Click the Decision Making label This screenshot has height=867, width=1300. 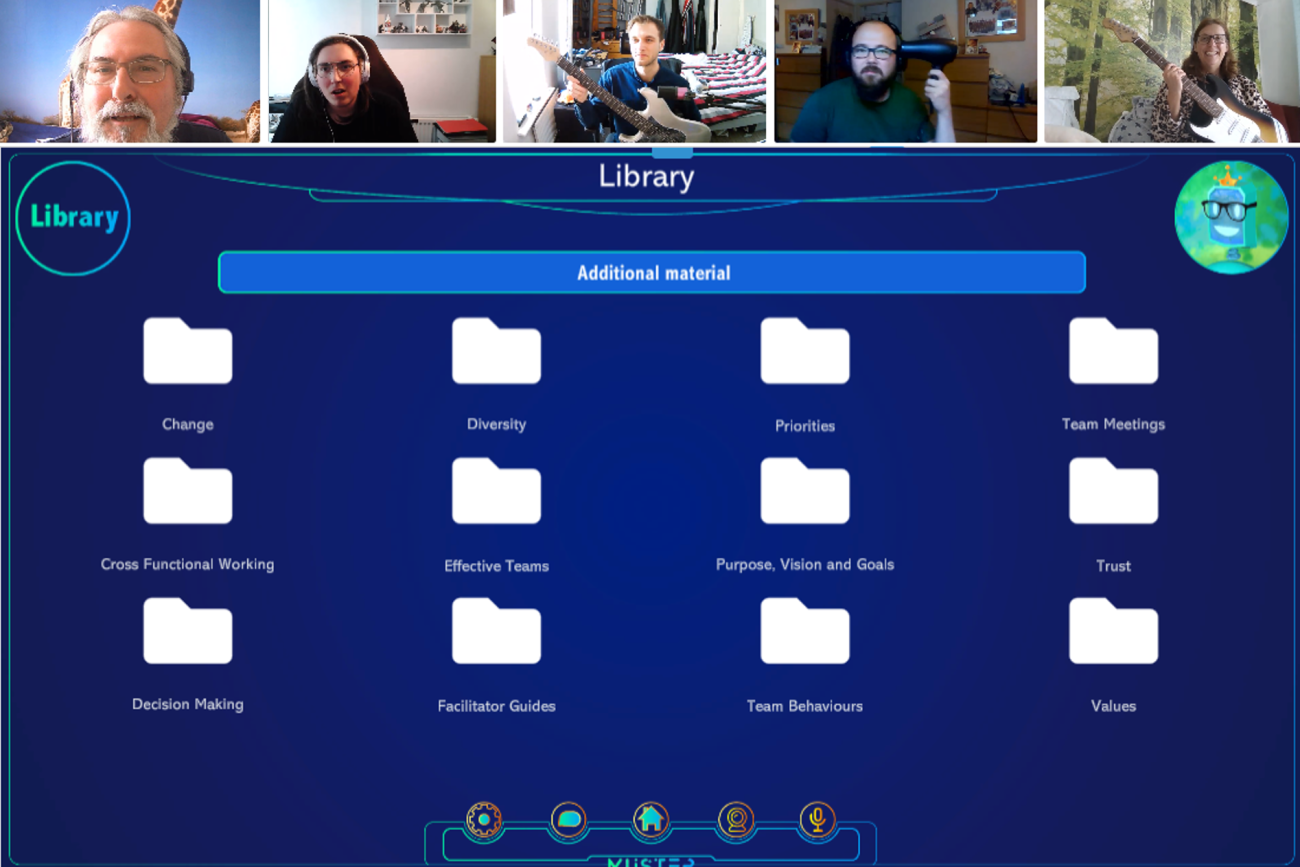(x=188, y=704)
